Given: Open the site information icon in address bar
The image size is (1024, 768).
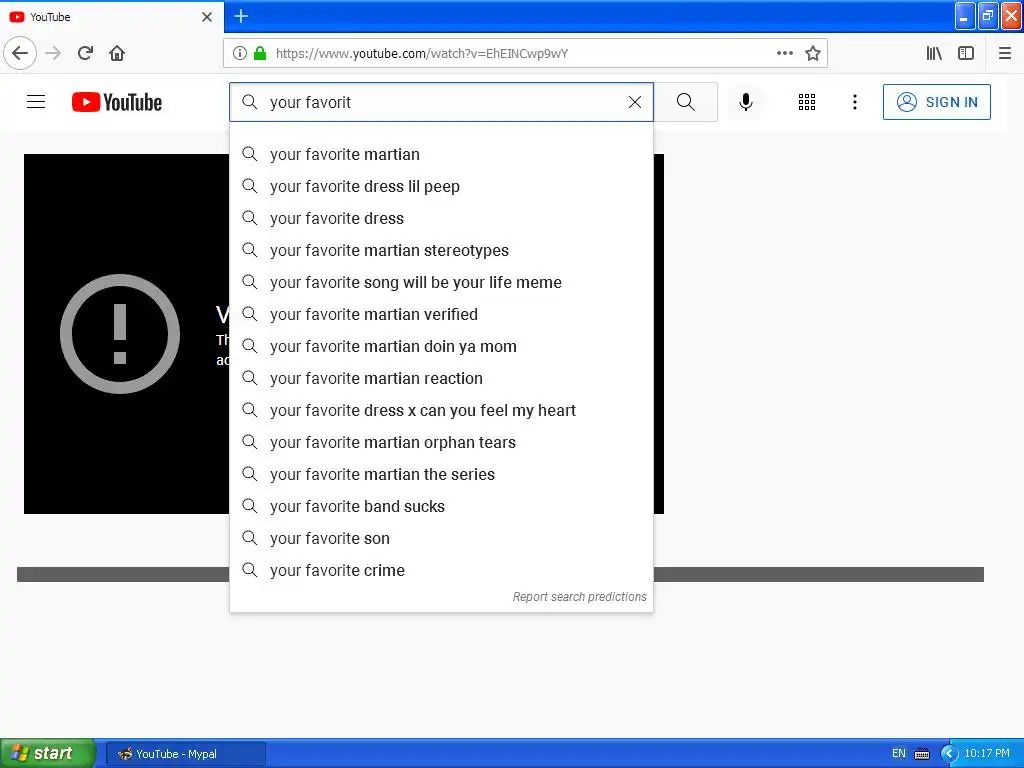Looking at the screenshot, I should pos(240,53).
